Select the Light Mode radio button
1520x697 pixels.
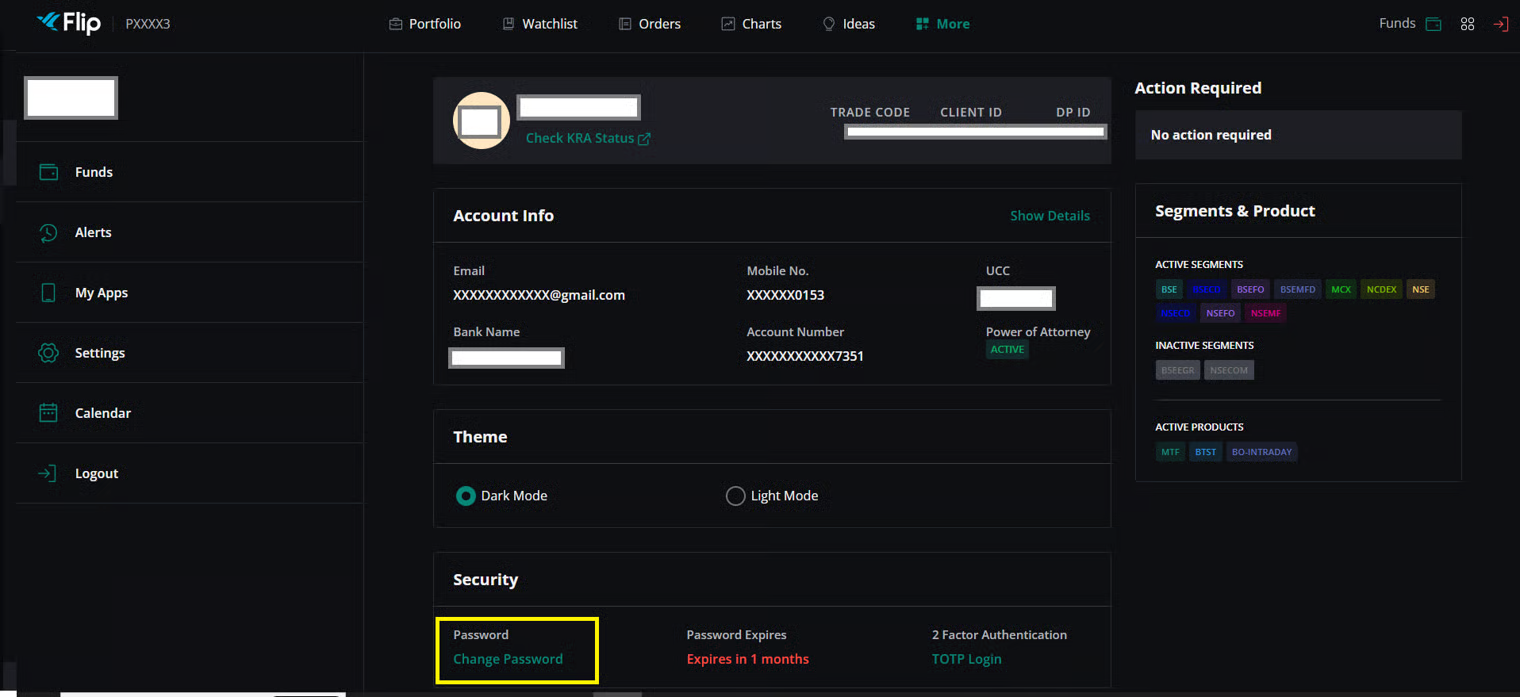coord(735,496)
